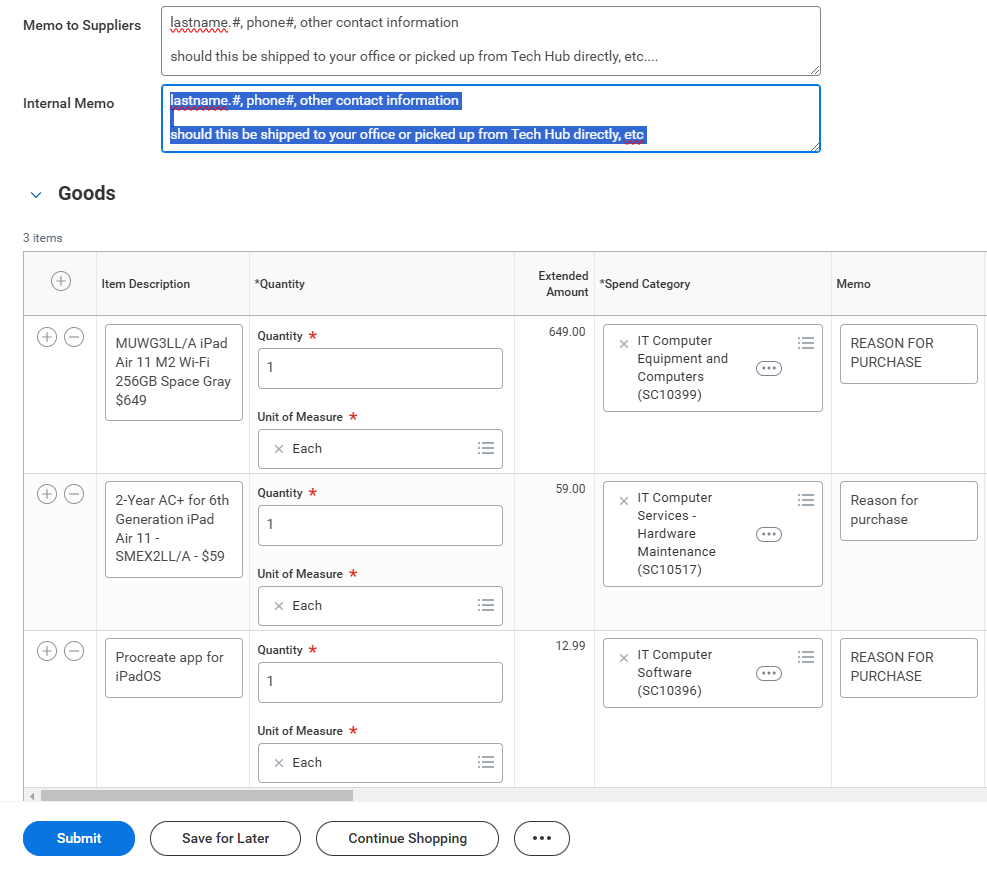Screen dimensions: 987x869
Task: Remove the 2-Year AC+ line with minus icon
Action: [73, 494]
